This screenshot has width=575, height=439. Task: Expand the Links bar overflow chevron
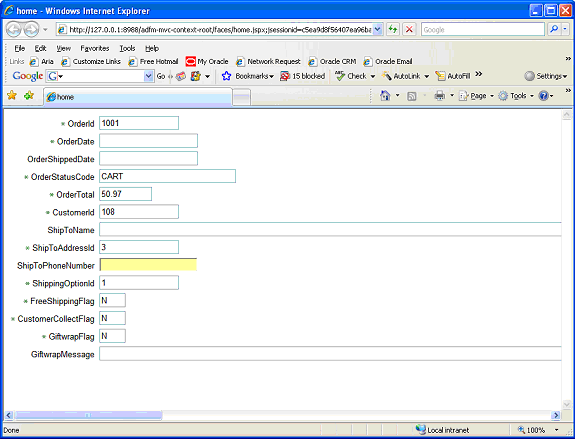click(568, 59)
